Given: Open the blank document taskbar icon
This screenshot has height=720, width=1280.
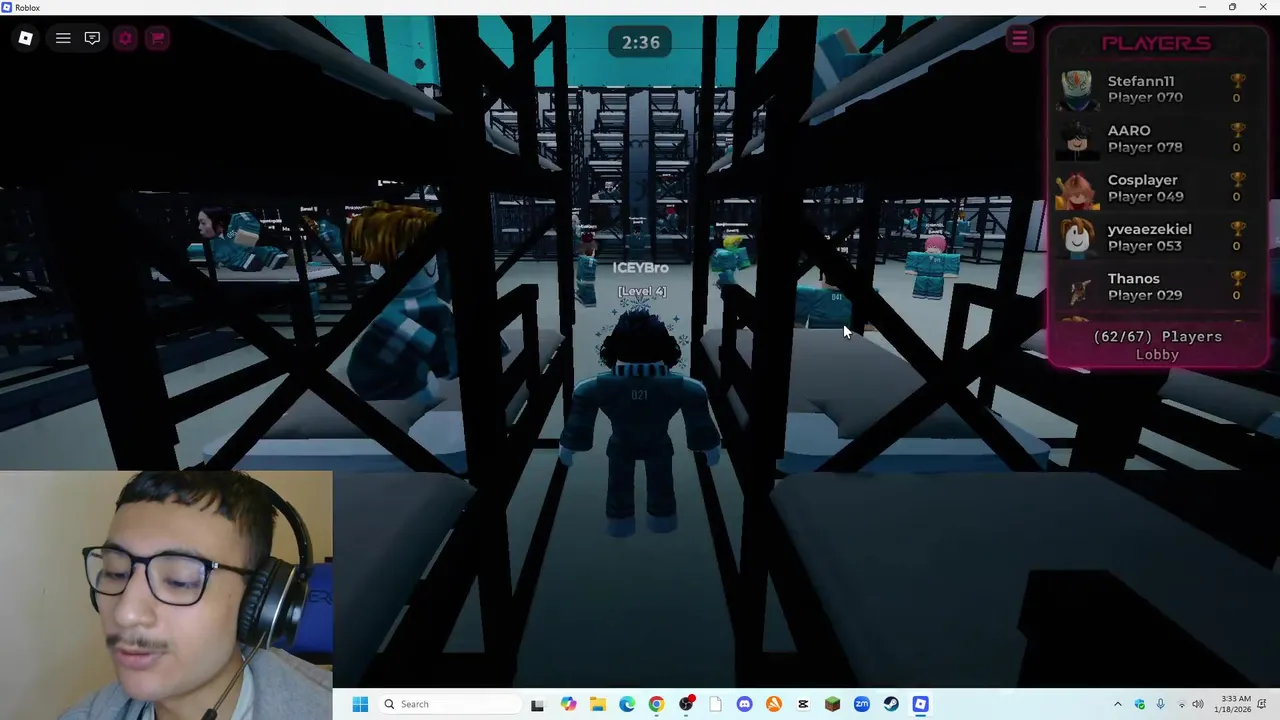Looking at the screenshot, I should (x=715, y=704).
